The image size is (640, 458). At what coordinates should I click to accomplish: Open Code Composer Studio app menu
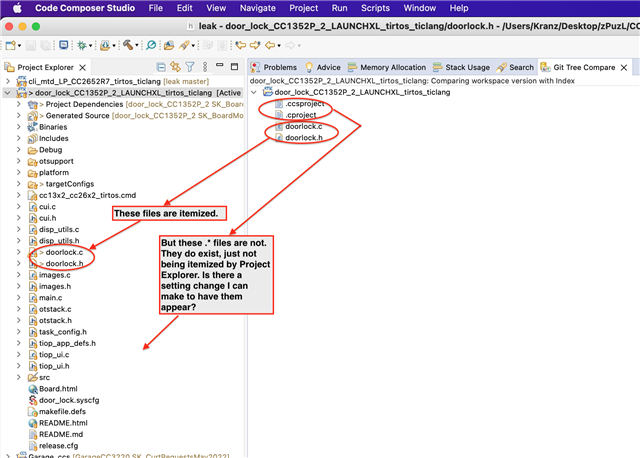coord(85,8)
